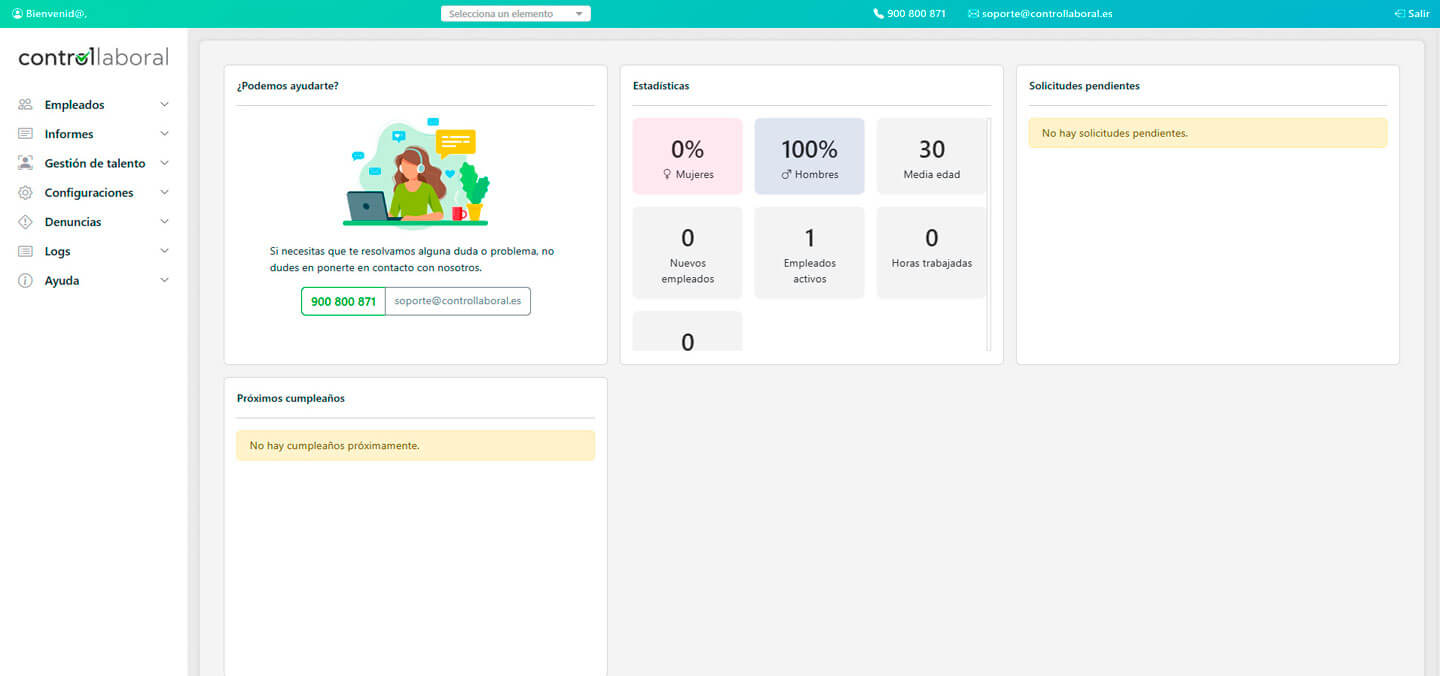Click the Empleados people icon in sidebar
The image size is (1440, 676).
tap(25, 104)
